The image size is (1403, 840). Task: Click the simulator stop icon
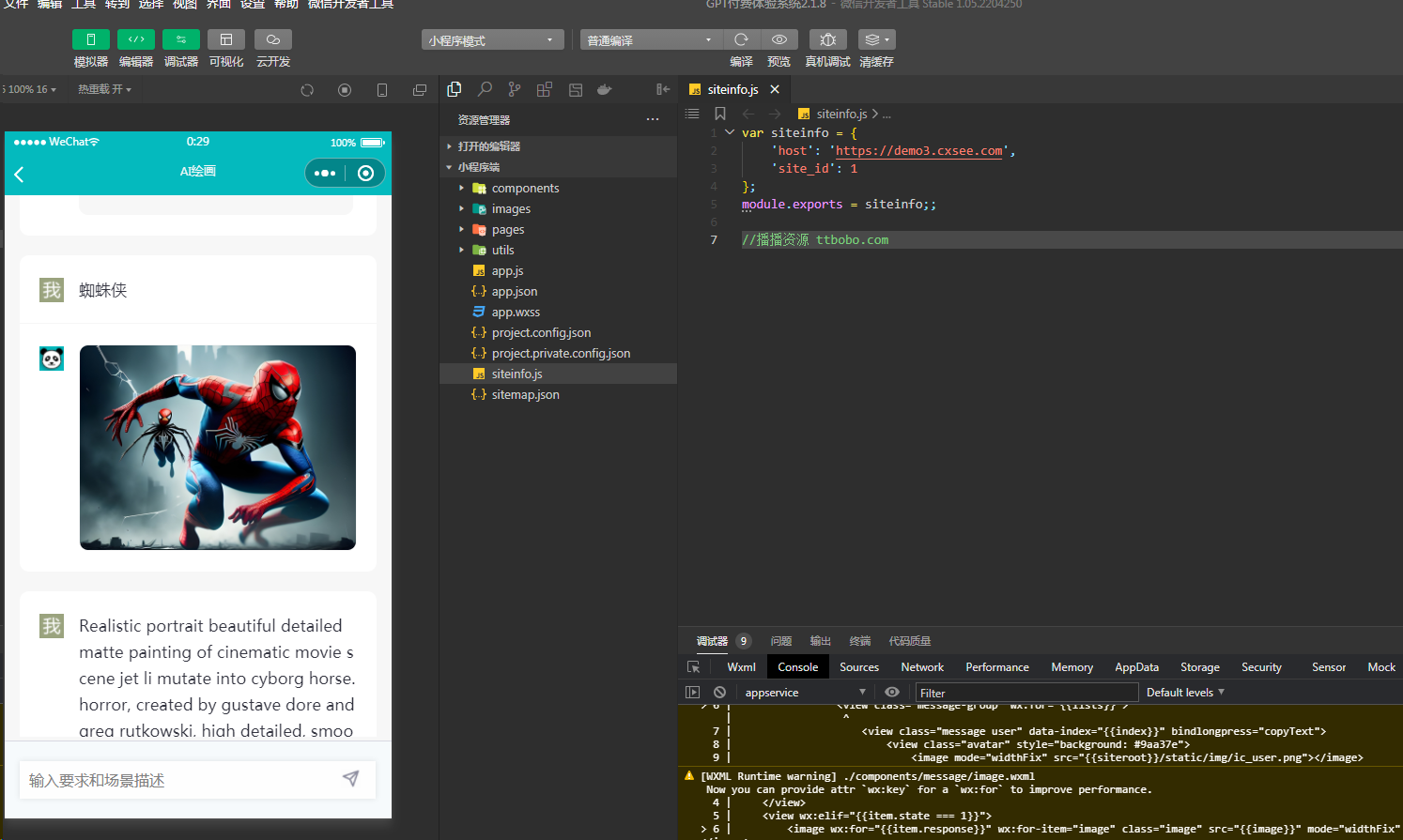(x=345, y=90)
